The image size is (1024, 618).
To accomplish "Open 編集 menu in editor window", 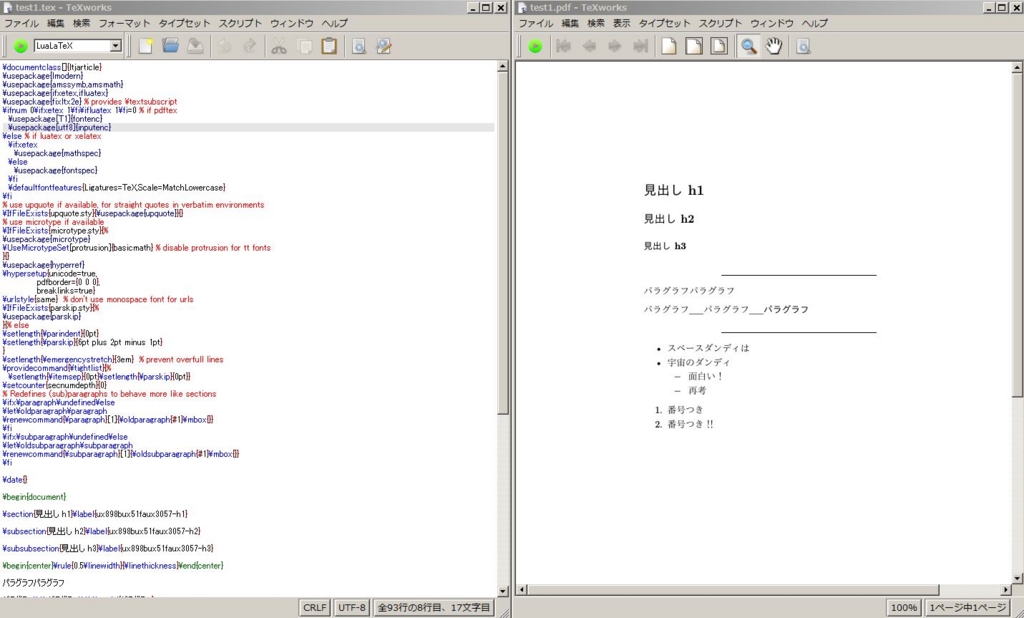I will [56, 23].
